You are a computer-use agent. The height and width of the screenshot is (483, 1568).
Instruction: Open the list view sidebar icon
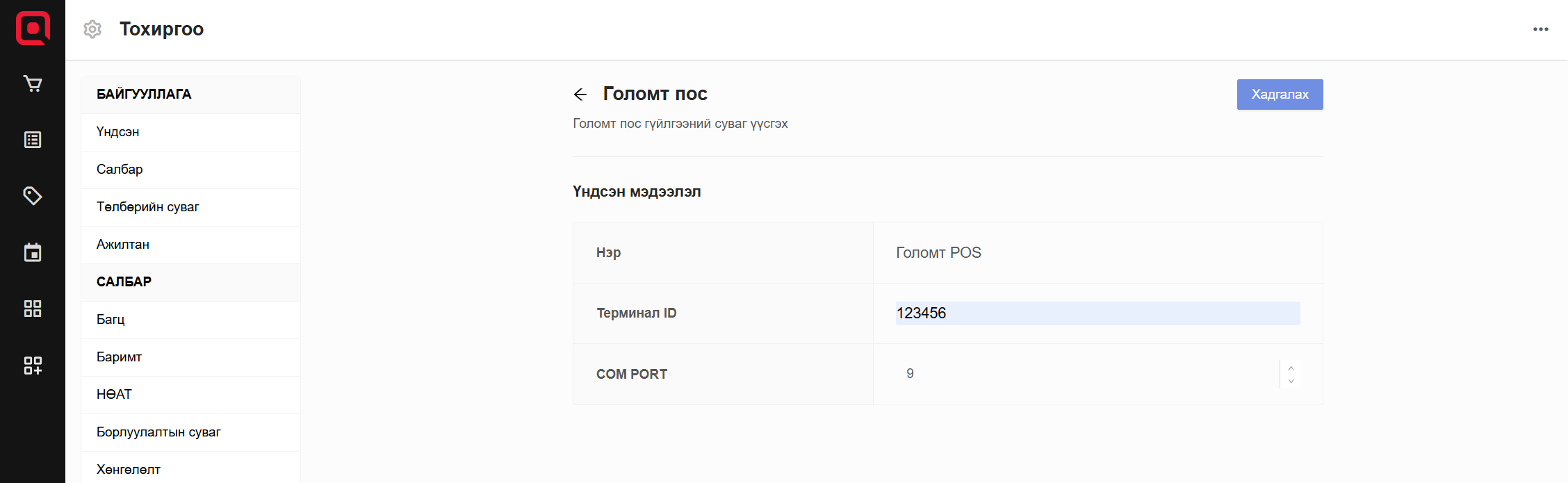[x=33, y=140]
